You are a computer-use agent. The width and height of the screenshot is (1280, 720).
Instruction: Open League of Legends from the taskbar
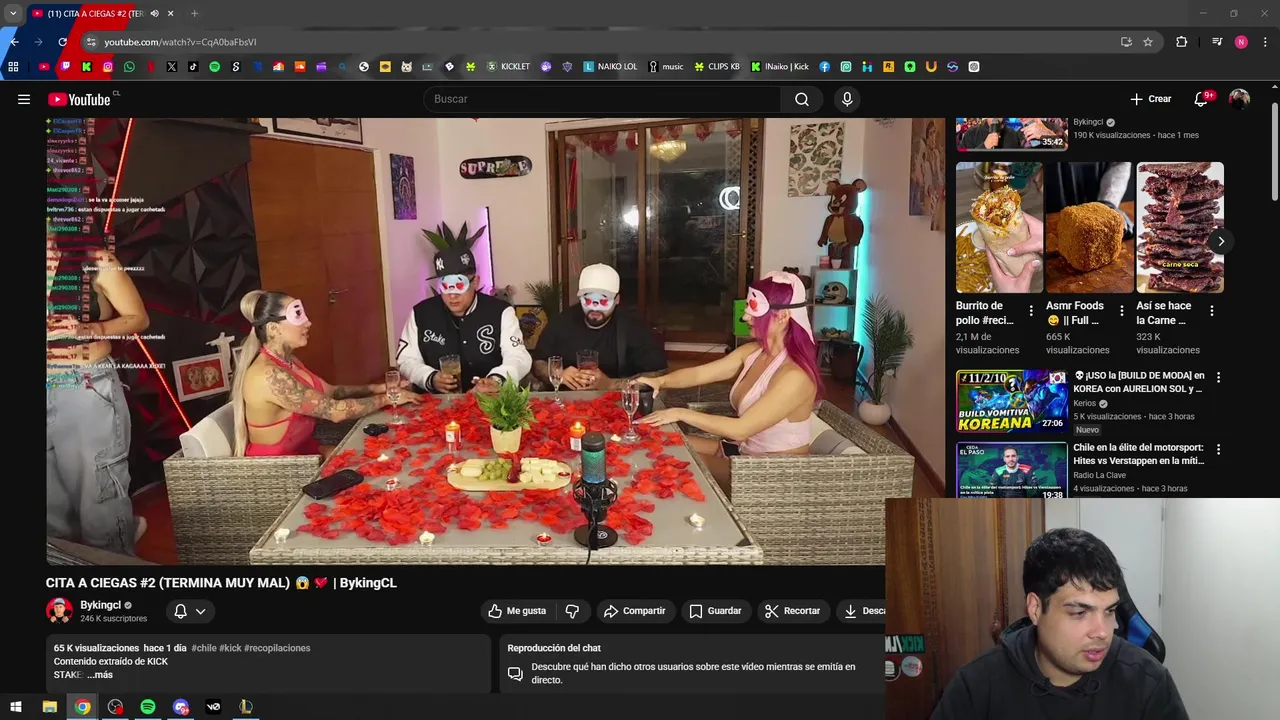point(246,707)
